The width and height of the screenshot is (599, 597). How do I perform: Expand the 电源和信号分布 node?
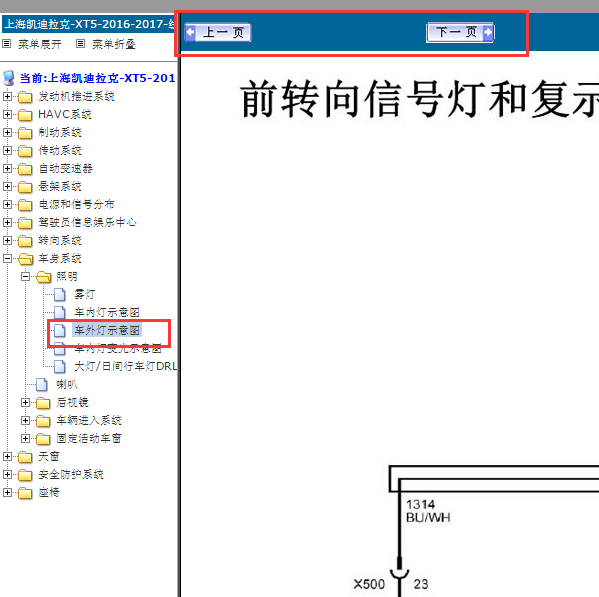click(x=7, y=204)
